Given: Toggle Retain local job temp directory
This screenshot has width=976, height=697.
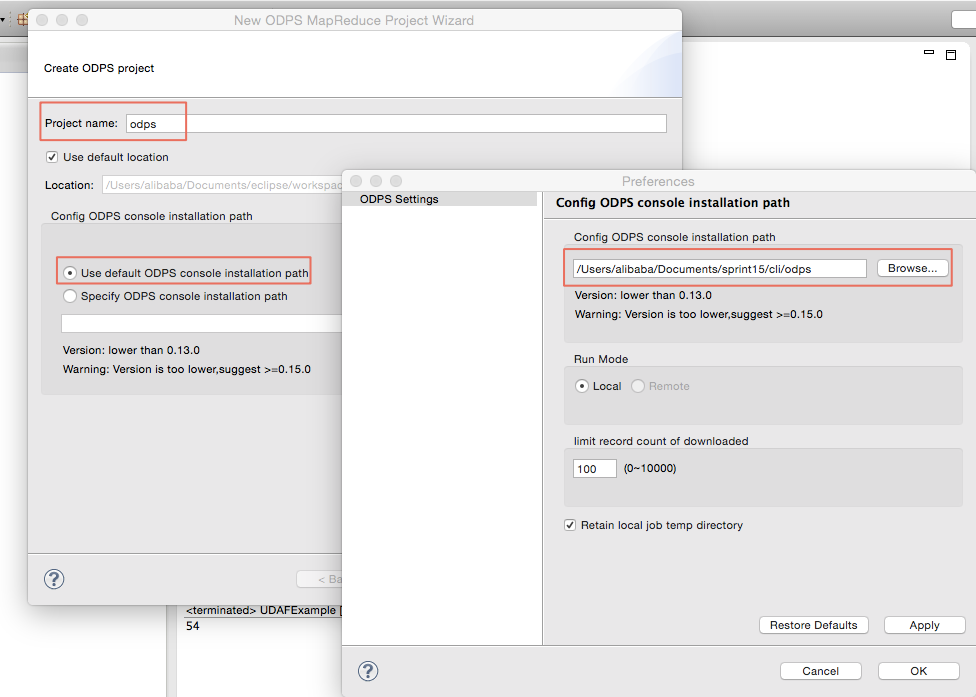Looking at the screenshot, I should (x=570, y=525).
